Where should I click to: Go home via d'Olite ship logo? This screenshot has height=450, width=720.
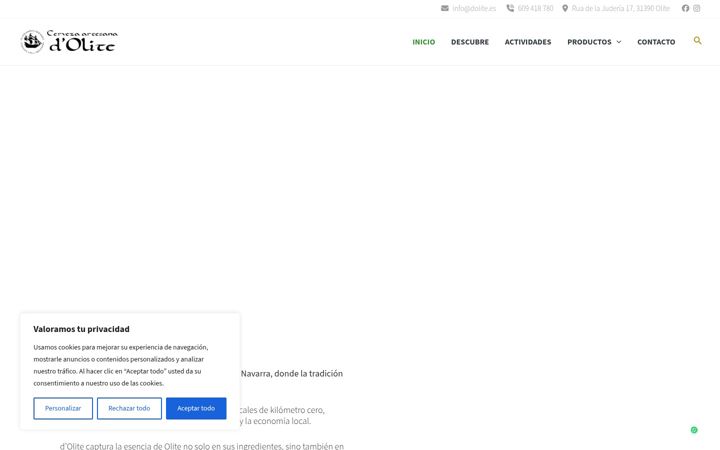[x=69, y=41]
